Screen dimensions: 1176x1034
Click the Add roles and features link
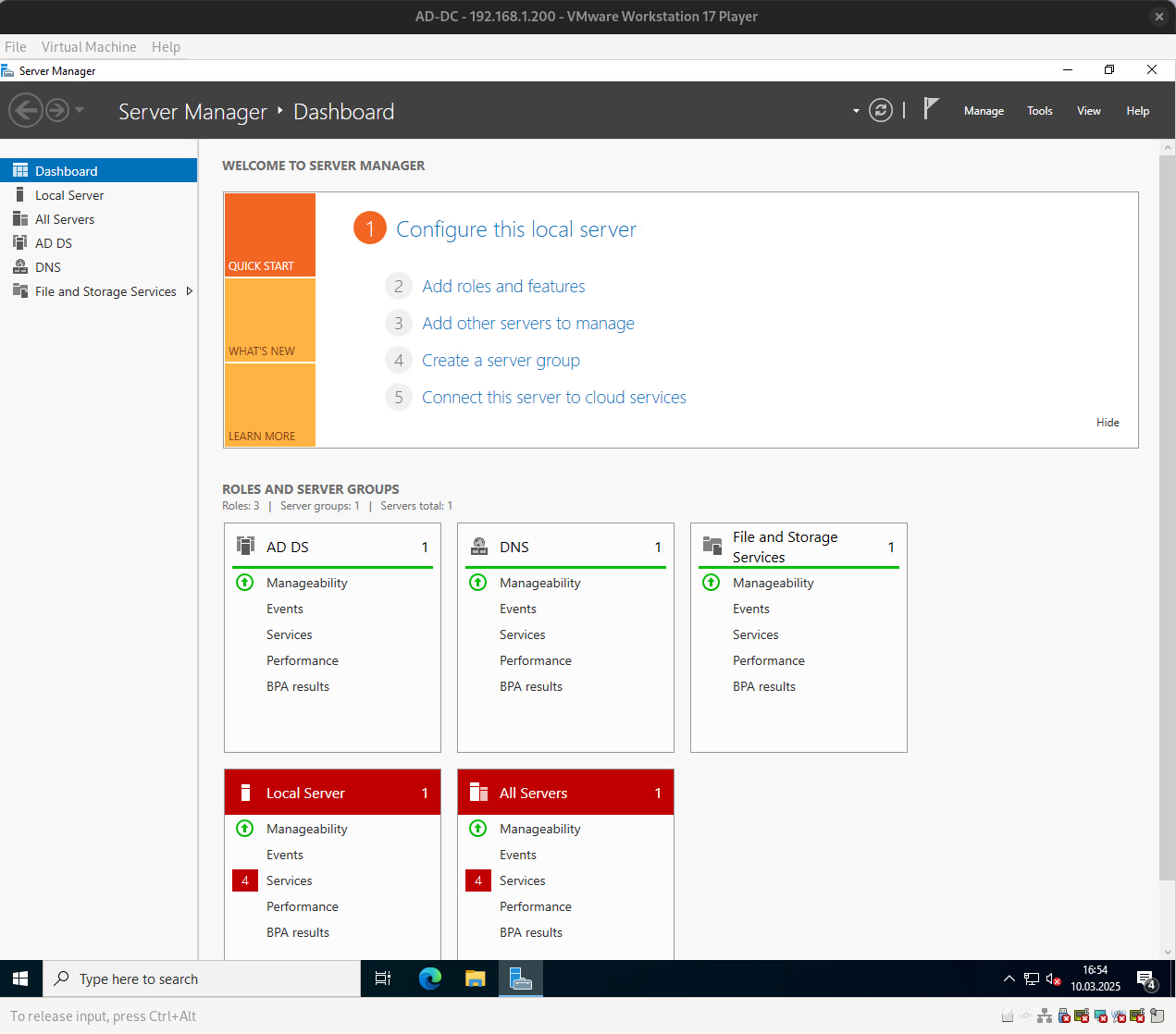503,287
